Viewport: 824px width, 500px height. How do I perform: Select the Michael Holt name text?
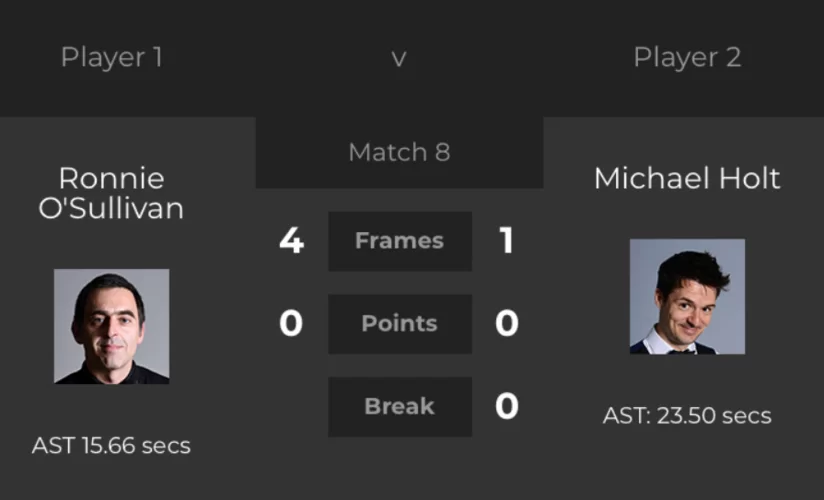point(687,178)
